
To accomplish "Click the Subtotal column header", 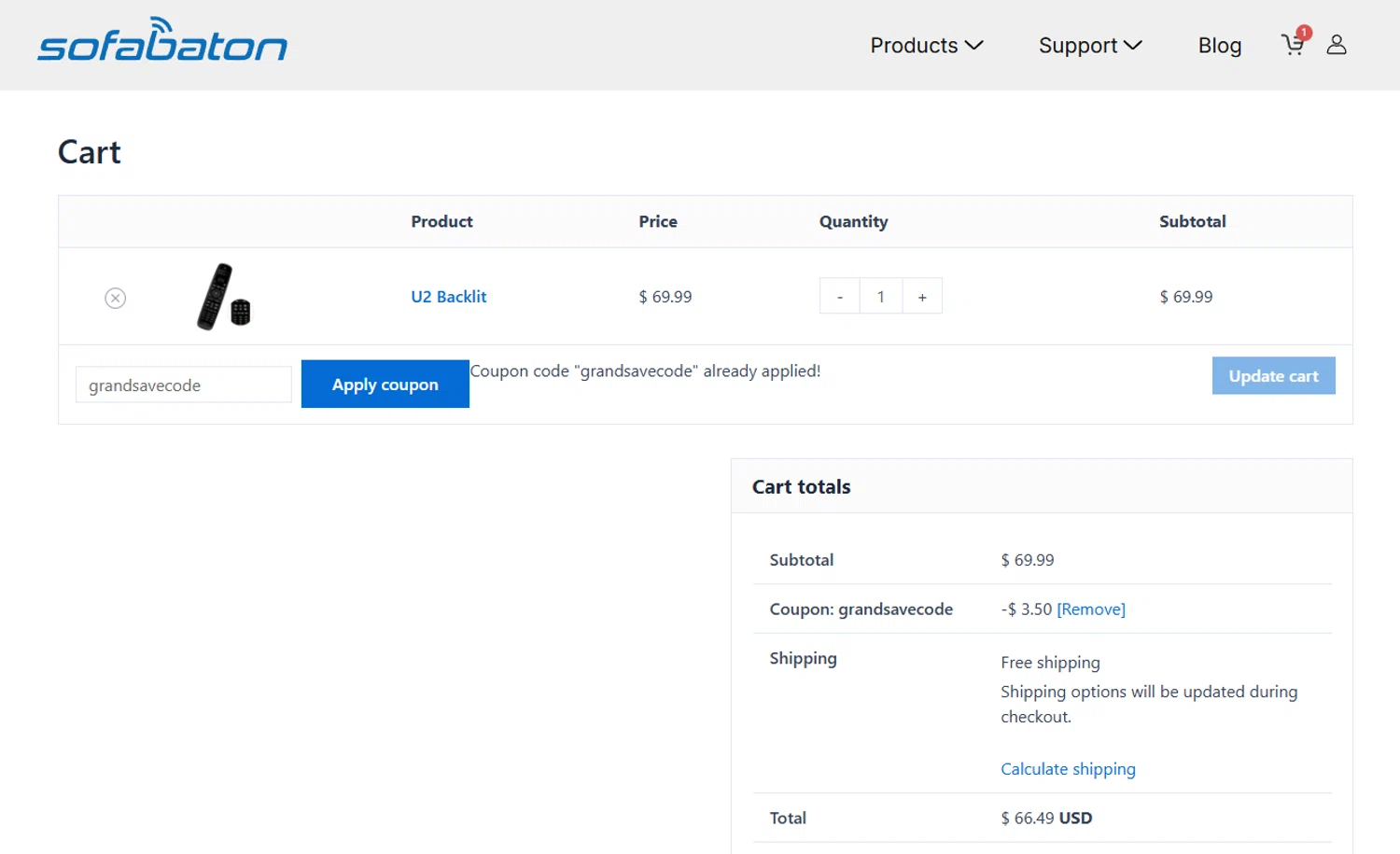I will coord(1193,221).
